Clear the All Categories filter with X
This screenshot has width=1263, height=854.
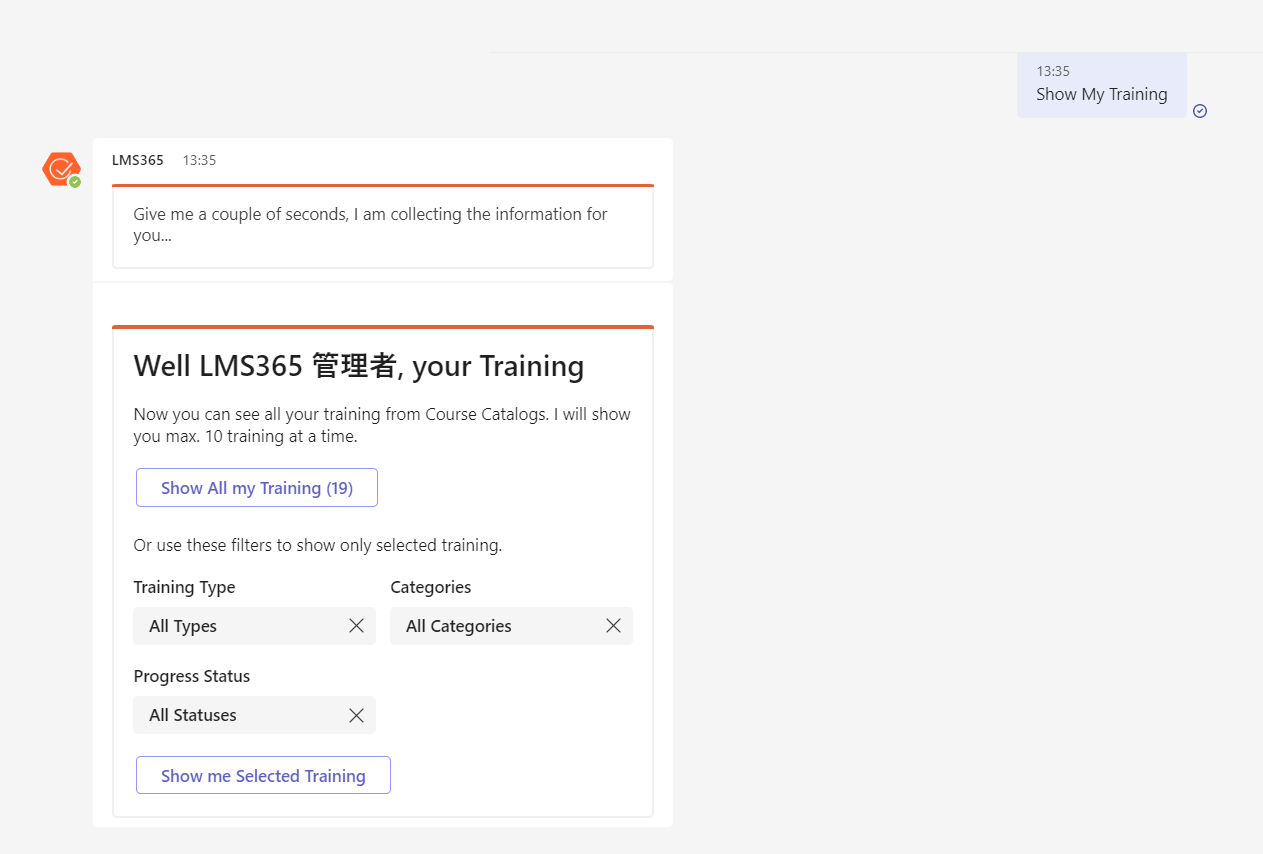tap(613, 626)
